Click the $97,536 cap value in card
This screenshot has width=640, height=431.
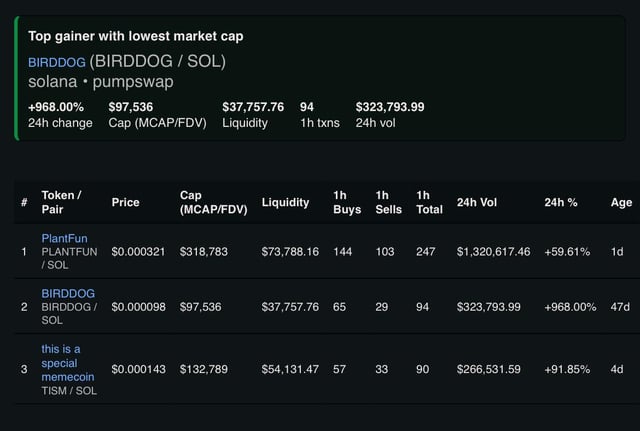tap(131, 106)
